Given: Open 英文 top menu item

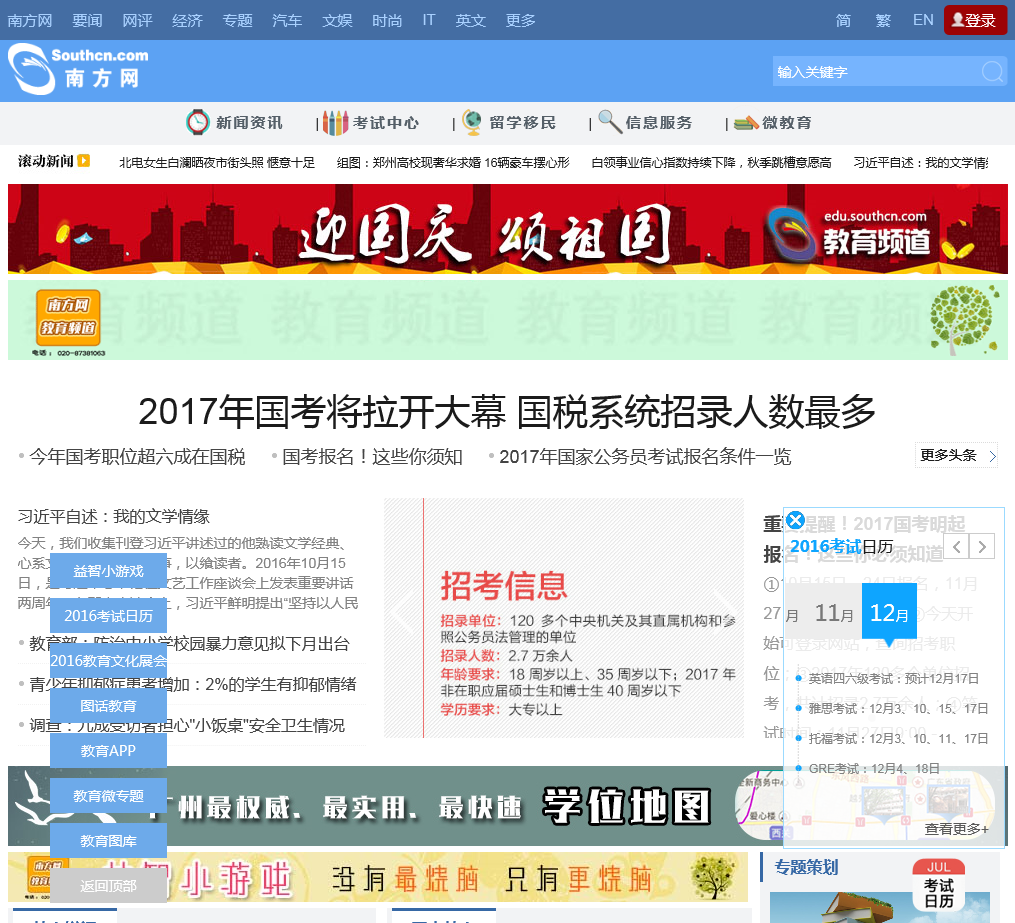Looking at the screenshot, I should tap(471, 20).
